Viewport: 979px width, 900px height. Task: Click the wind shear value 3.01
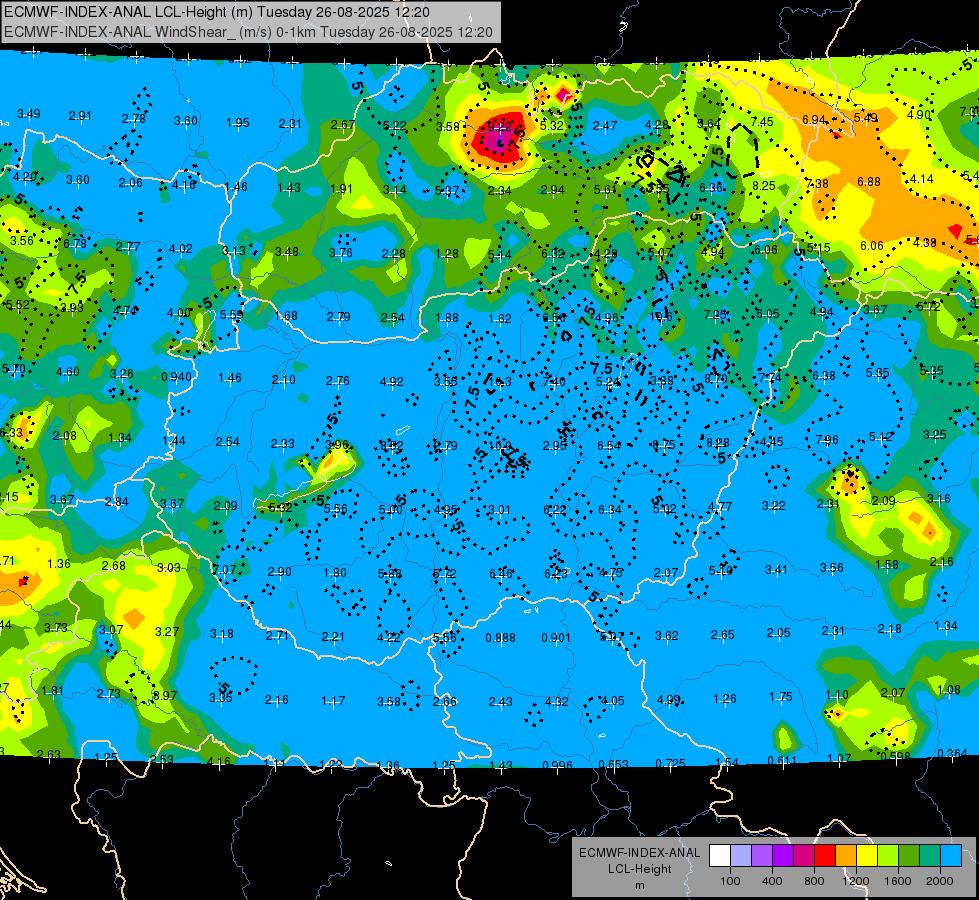(x=499, y=510)
